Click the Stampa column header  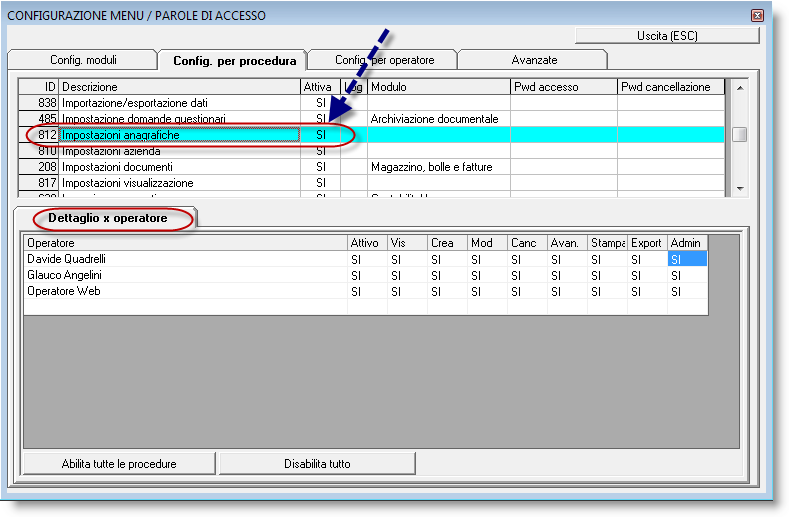click(607, 243)
